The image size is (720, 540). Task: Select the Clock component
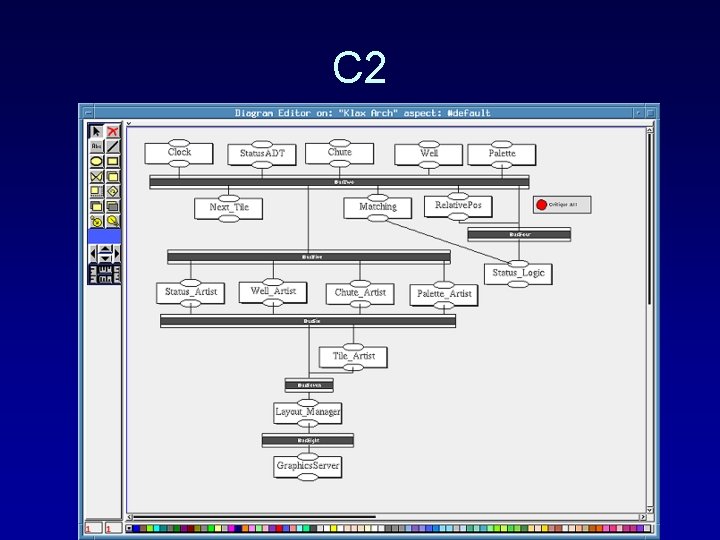(x=179, y=153)
